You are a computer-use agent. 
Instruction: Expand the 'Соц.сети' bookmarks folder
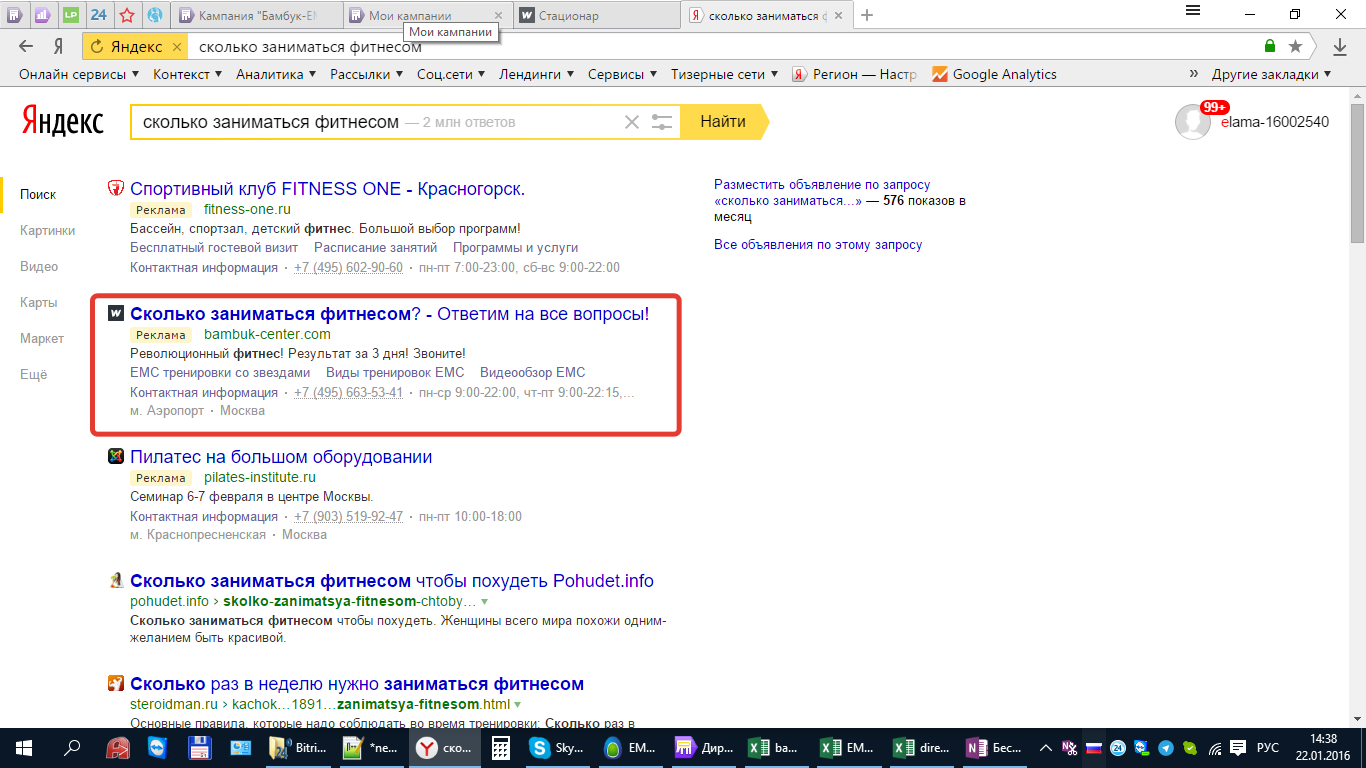451,74
